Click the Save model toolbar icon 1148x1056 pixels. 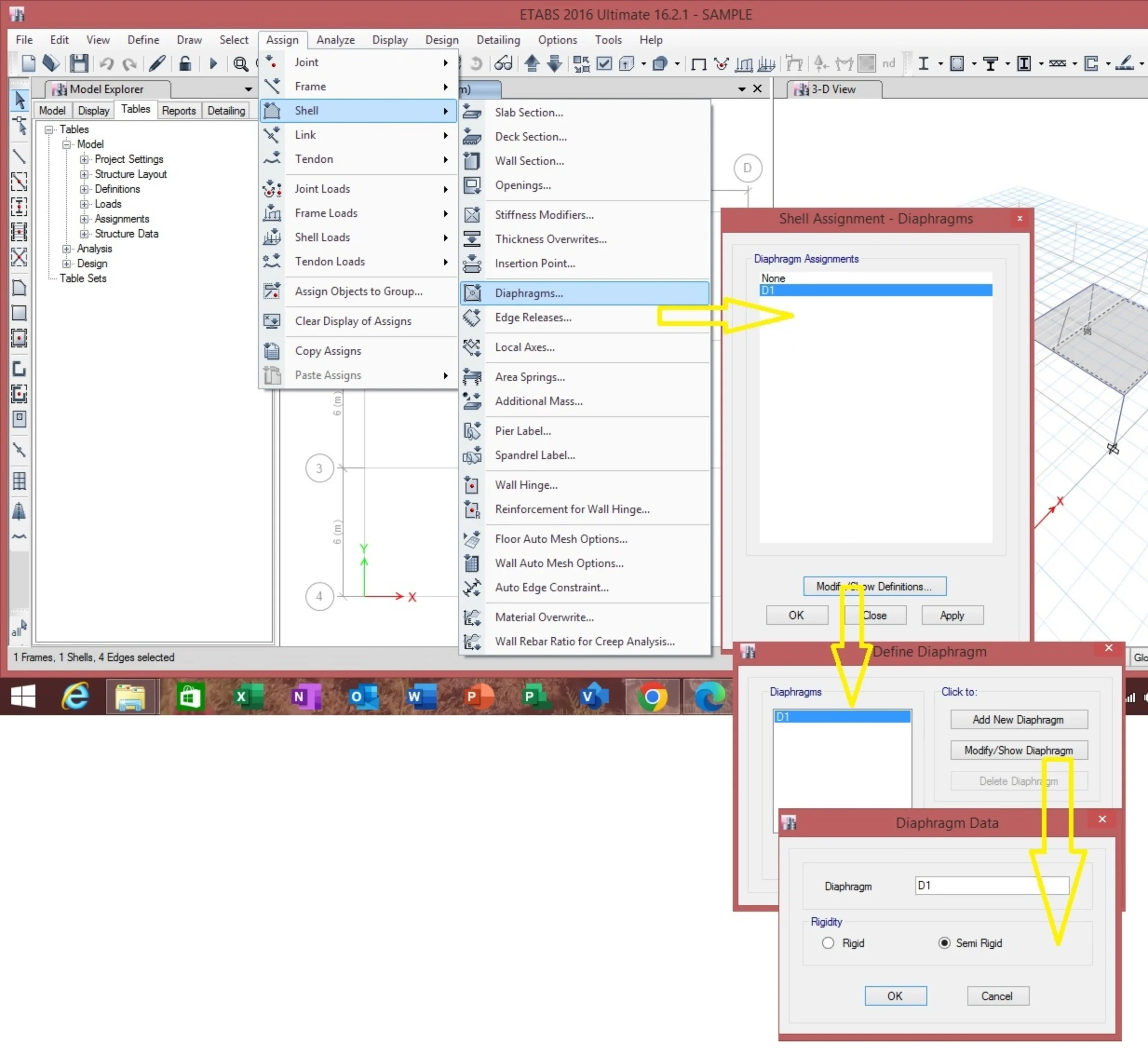pyautogui.click(x=79, y=63)
